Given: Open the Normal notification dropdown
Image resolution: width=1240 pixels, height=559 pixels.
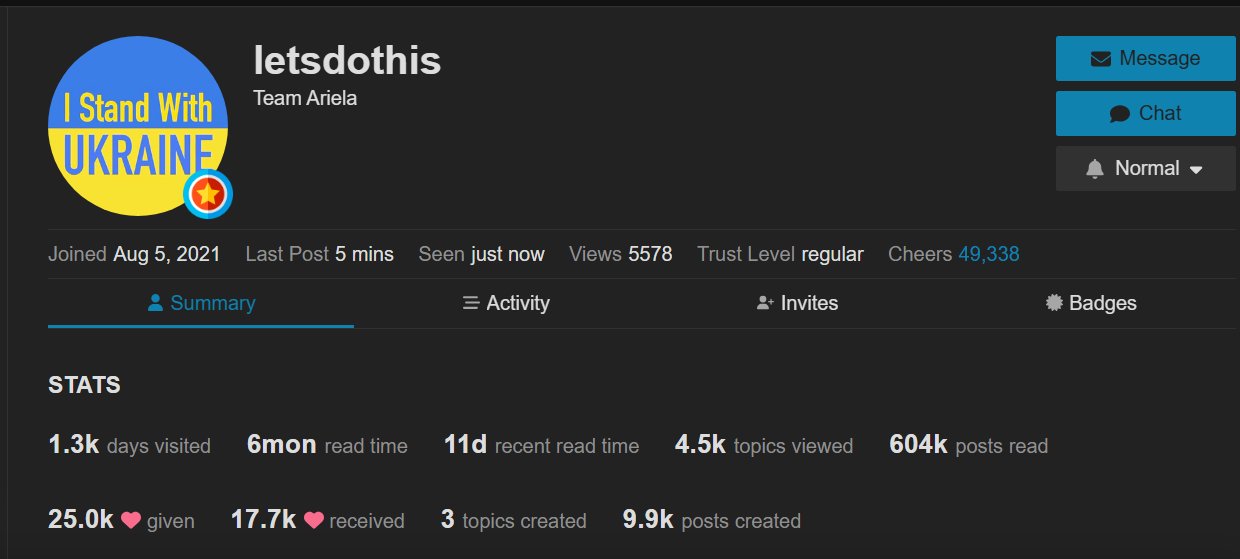Looking at the screenshot, I should pos(1146,168).
